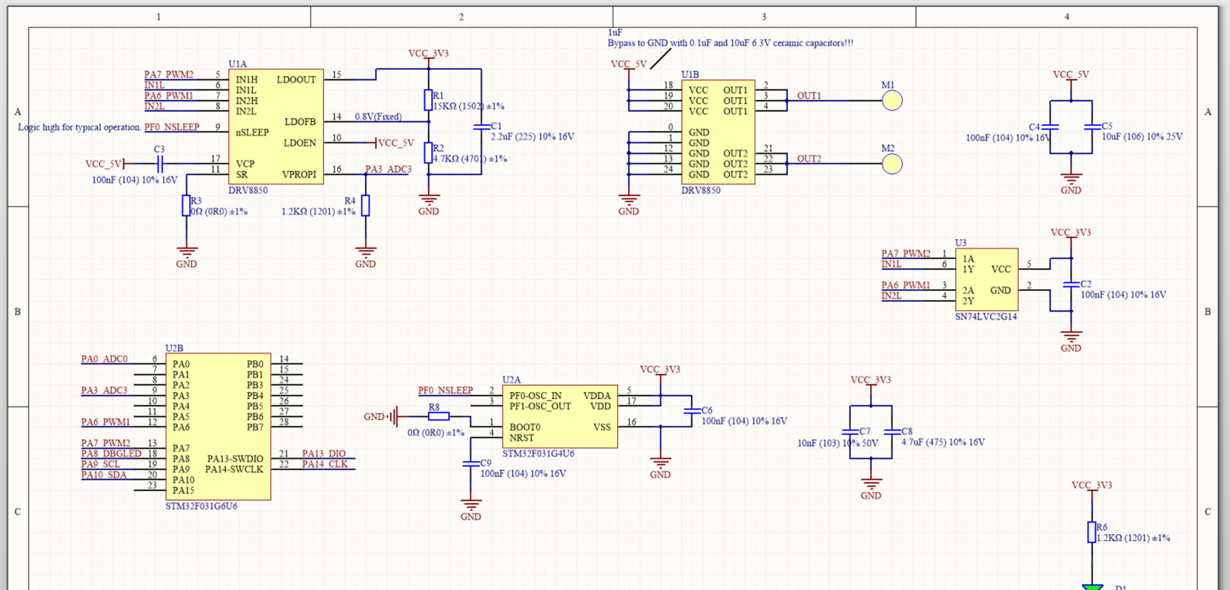Select the C3 capacitor designator
Viewport: 1230px width, 590px height.
click(159, 149)
